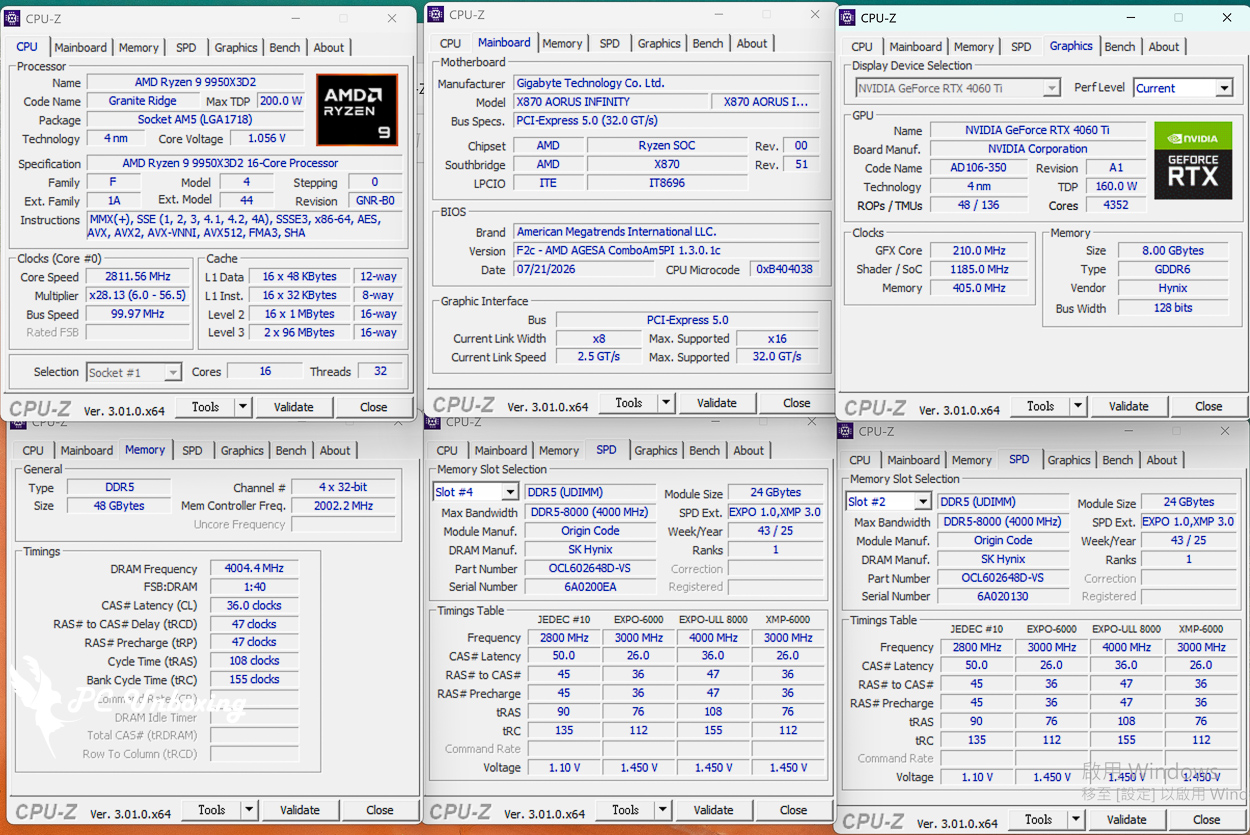Open the NVIDIA GeForce RTX 4060 Ti device dropdown

tap(1051, 88)
